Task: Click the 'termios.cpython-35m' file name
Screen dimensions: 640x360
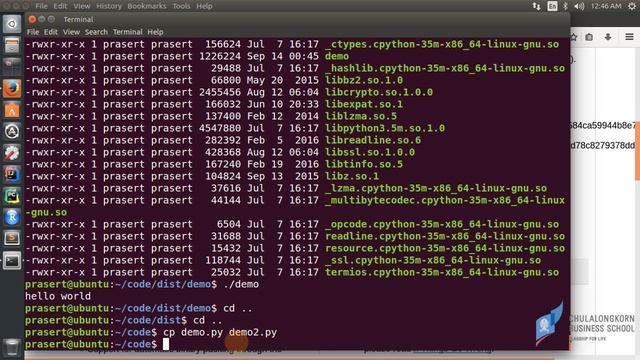Action: pyautogui.click(x=442, y=272)
